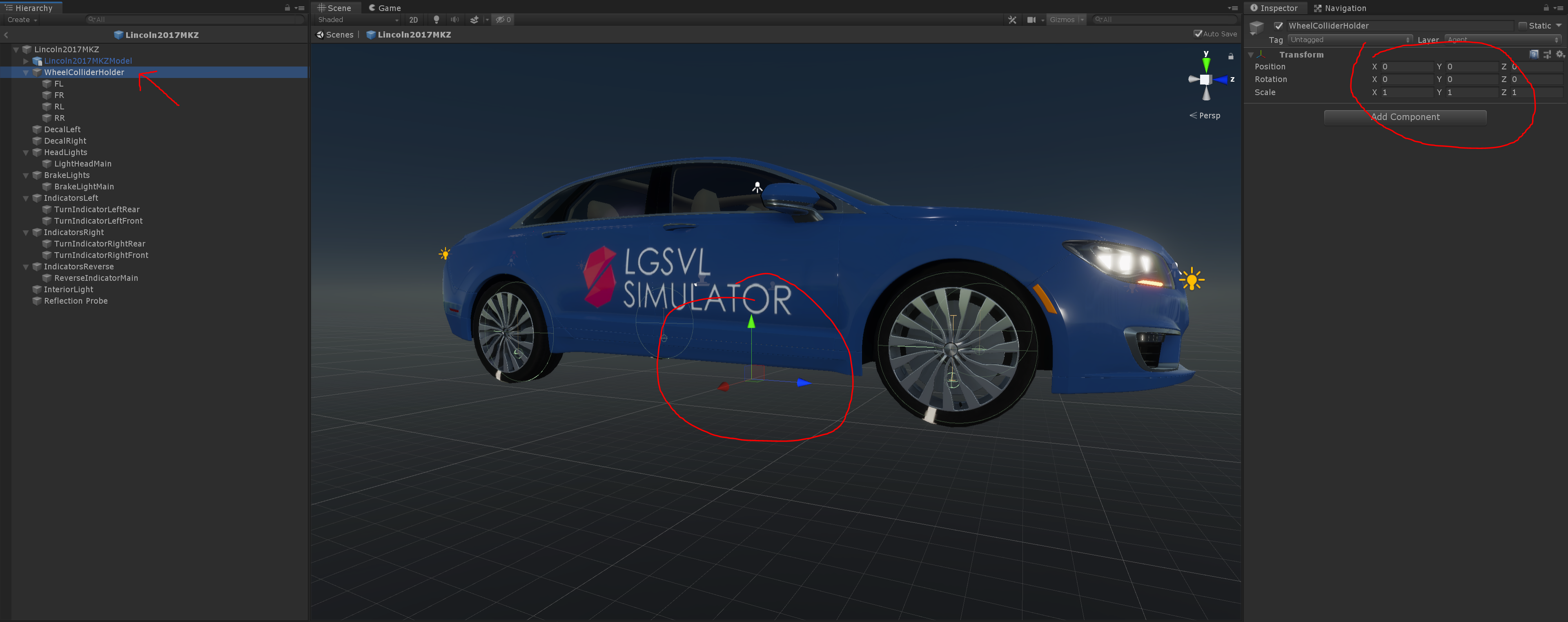Click the Rotation Z input field
The width and height of the screenshot is (1568, 622).
pos(1536,80)
